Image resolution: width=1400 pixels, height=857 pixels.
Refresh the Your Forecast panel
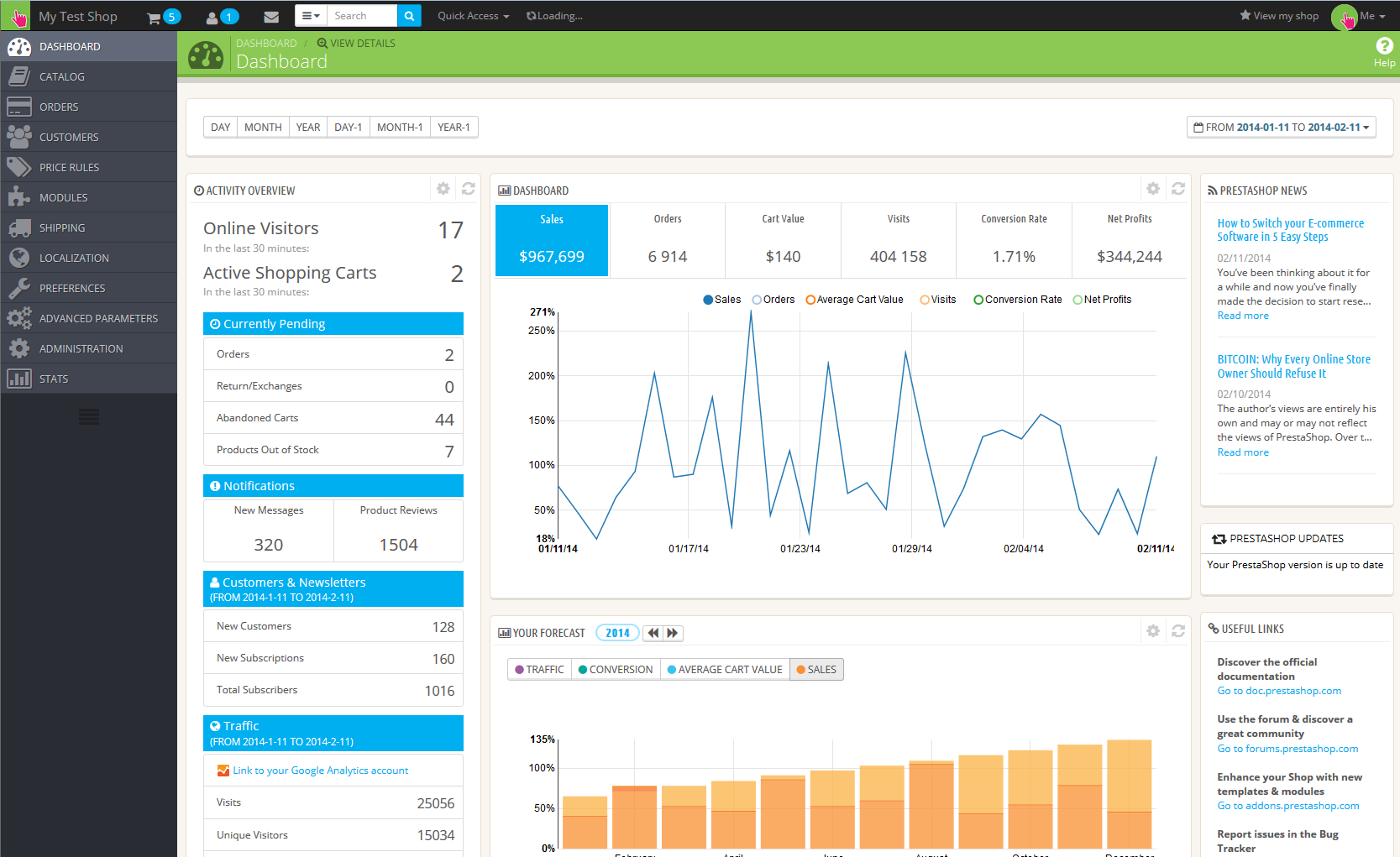(x=1178, y=630)
